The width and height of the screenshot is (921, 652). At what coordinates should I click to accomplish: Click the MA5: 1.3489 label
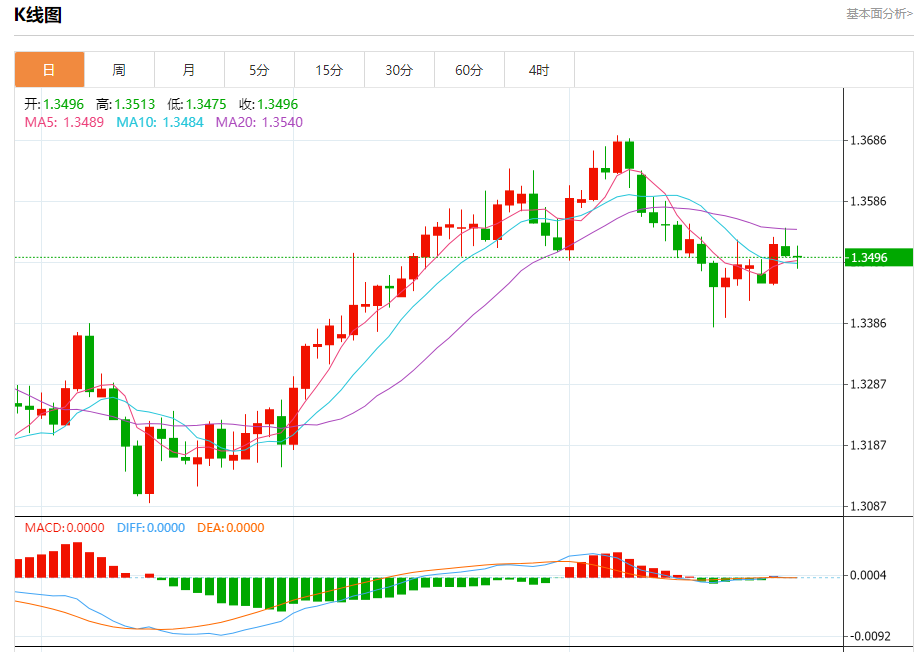(x=64, y=122)
